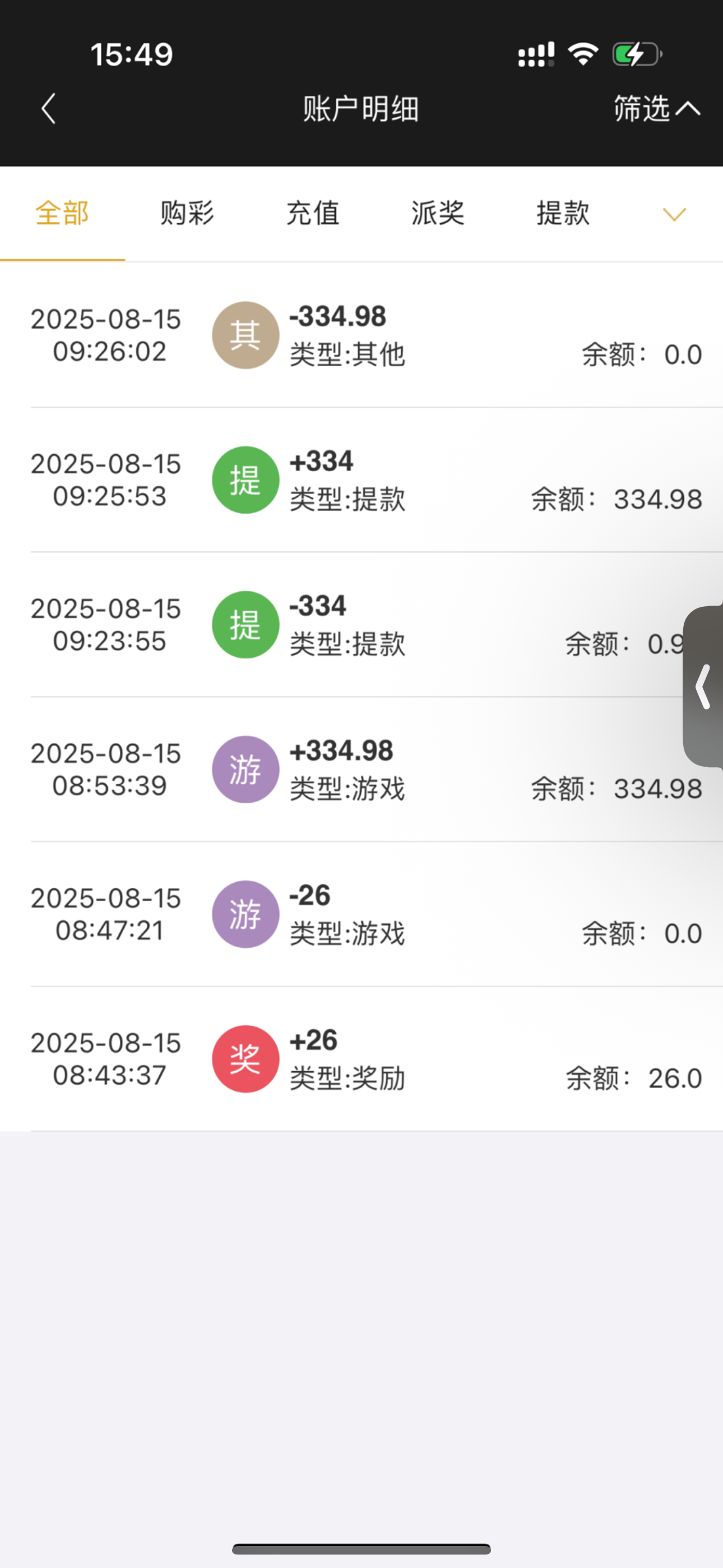The width and height of the screenshot is (723, 1568).
Task: Tap green 提 icon of +334 withdrawal
Action: [245, 480]
